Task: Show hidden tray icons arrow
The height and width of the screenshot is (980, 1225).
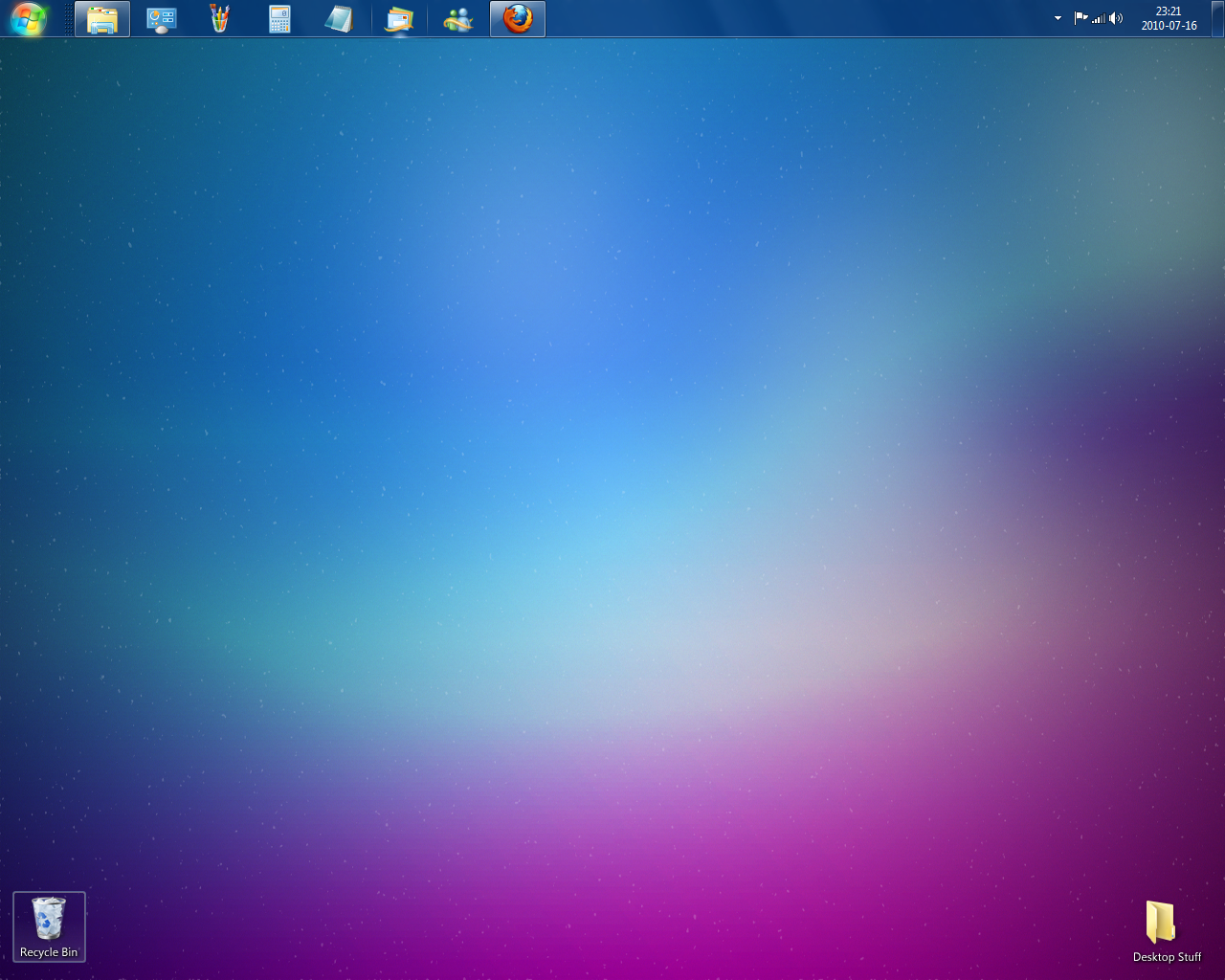Action: click(1058, 18)
